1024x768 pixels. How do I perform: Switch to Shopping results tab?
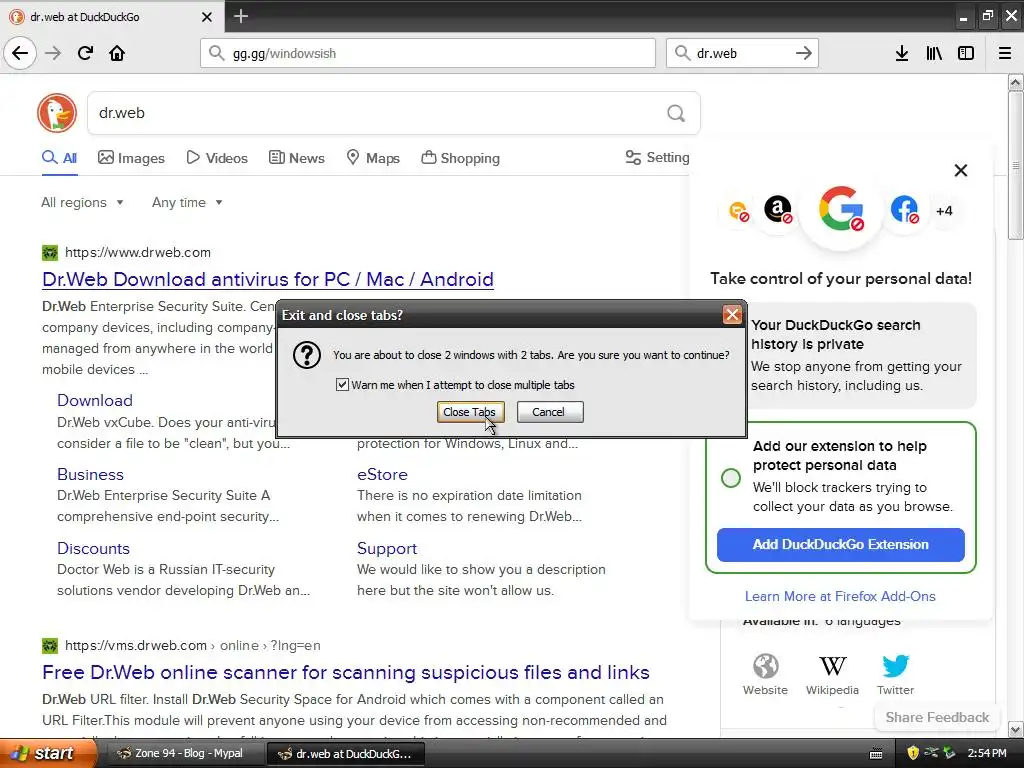[460, 158]
